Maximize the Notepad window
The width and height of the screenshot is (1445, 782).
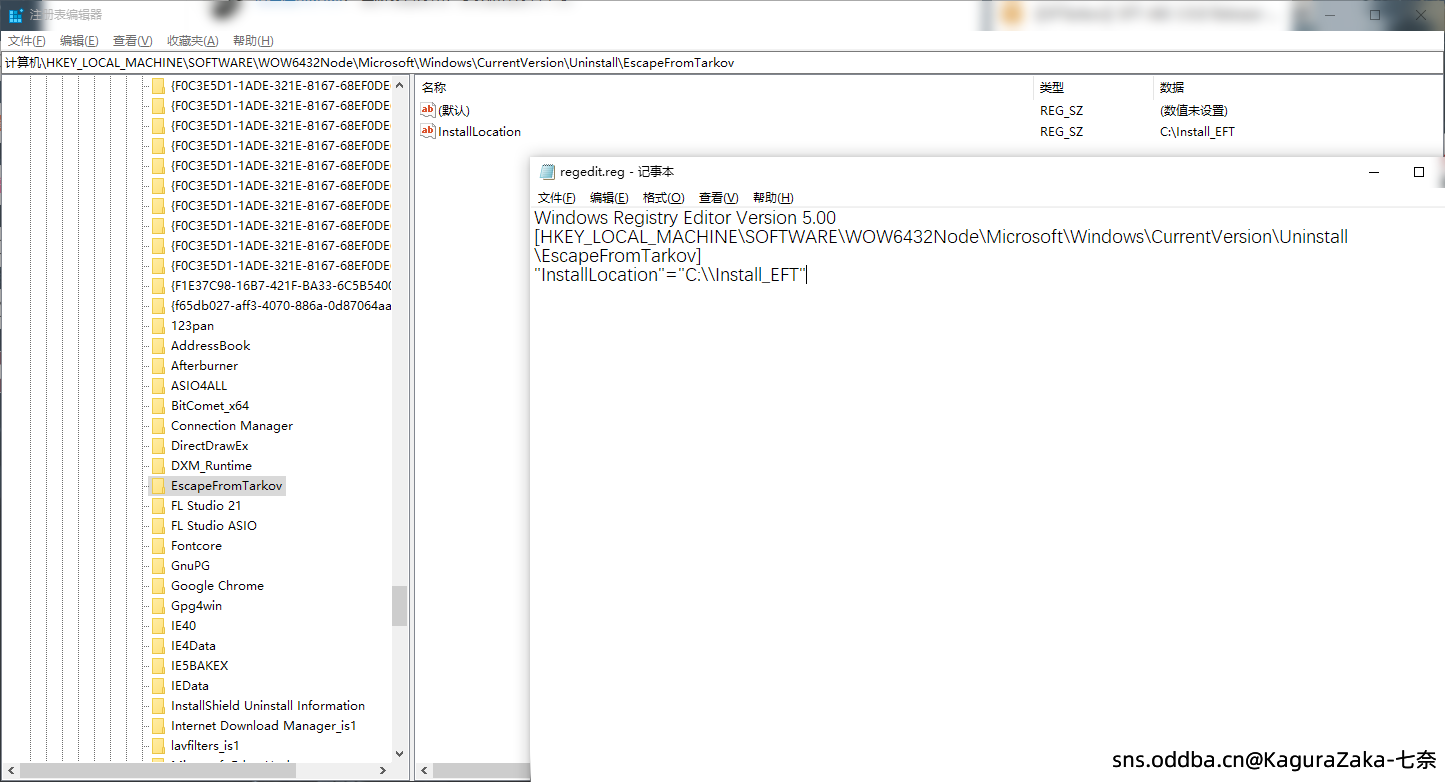[1418, 172]
